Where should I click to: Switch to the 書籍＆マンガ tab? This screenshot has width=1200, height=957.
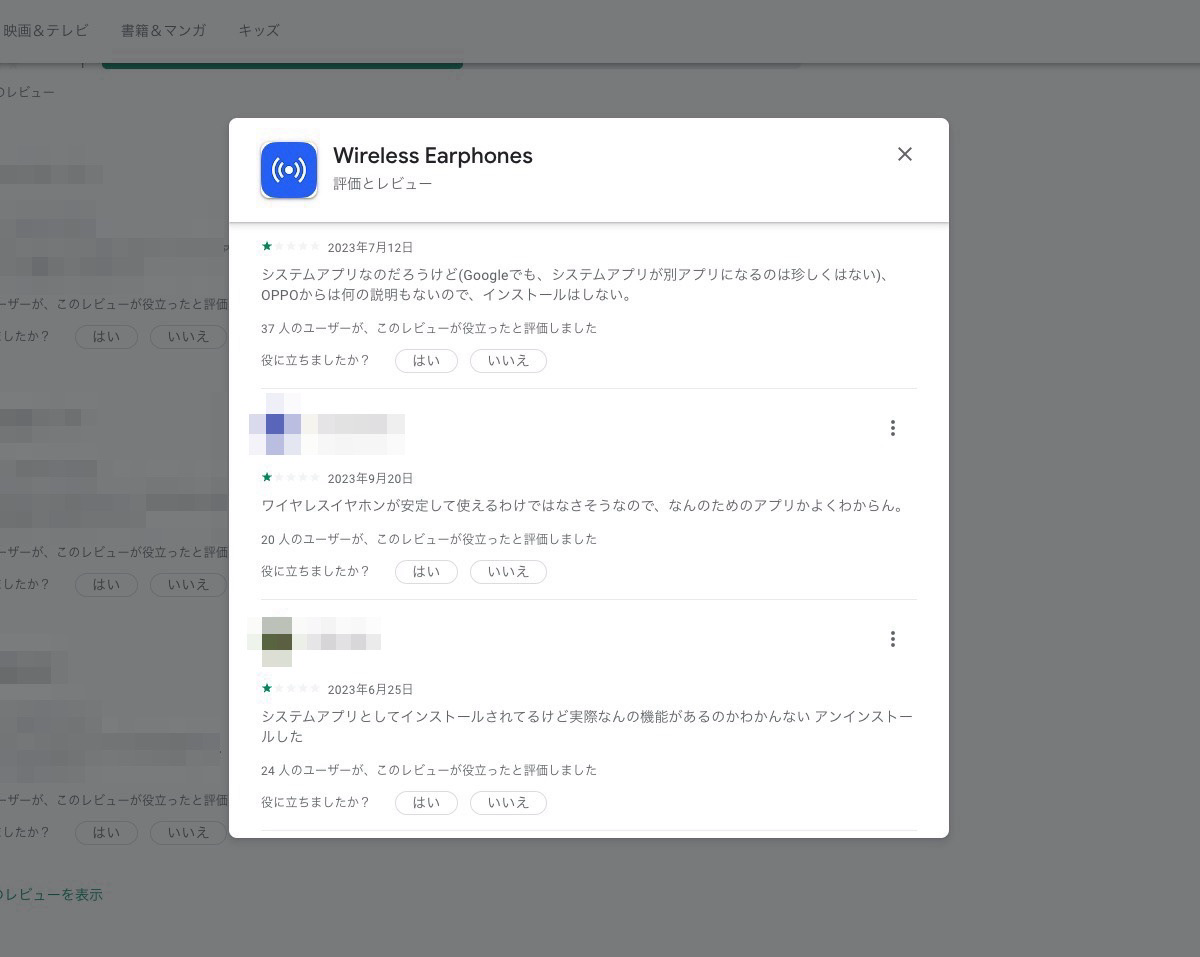point(162,30)
